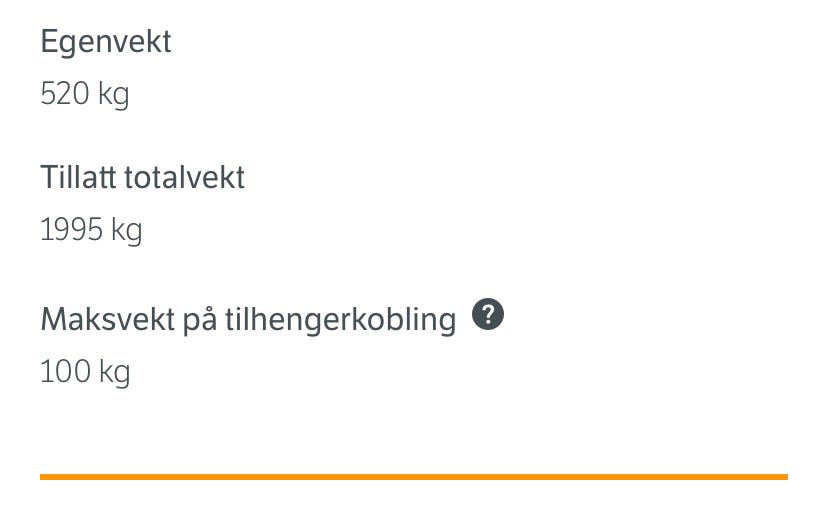This screenshot has width=828, height=514.
Task: Select the 100 kg value
Action: (x=85, y=373)
